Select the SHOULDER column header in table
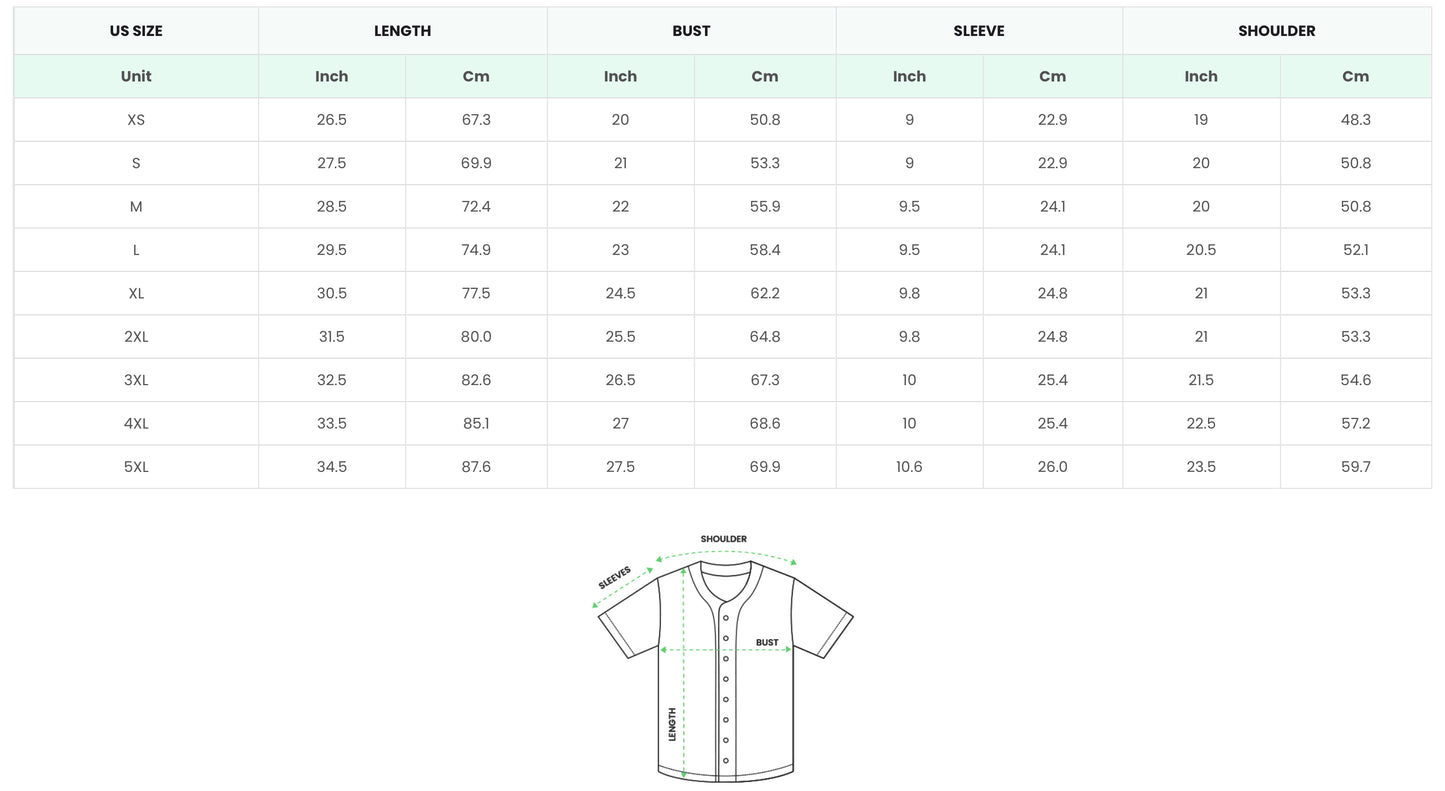The width and height of the screenshot is (1445, 791). [1276, 31]
